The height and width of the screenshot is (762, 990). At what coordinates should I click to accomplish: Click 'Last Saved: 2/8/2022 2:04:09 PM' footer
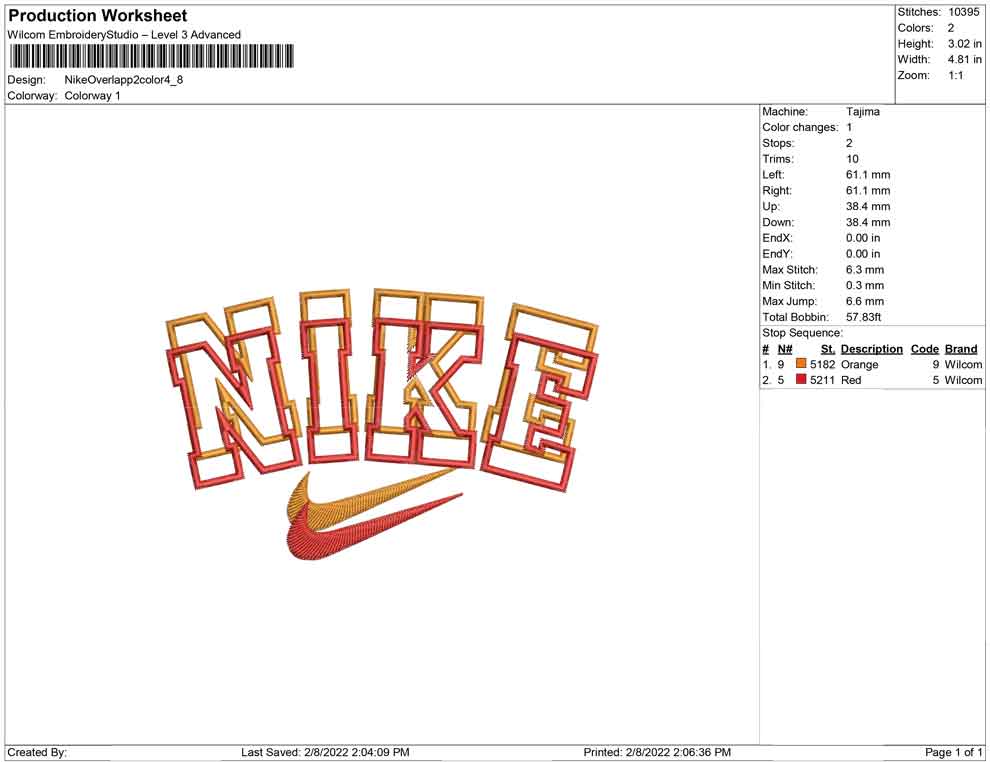click(x=325, y=752)
